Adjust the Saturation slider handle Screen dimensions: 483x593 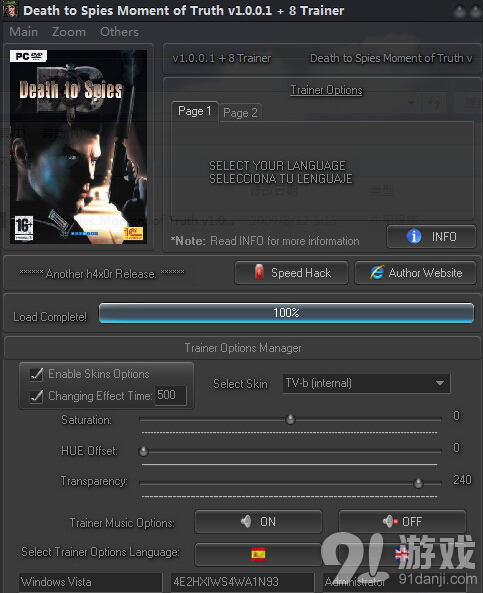coord(290,419)
